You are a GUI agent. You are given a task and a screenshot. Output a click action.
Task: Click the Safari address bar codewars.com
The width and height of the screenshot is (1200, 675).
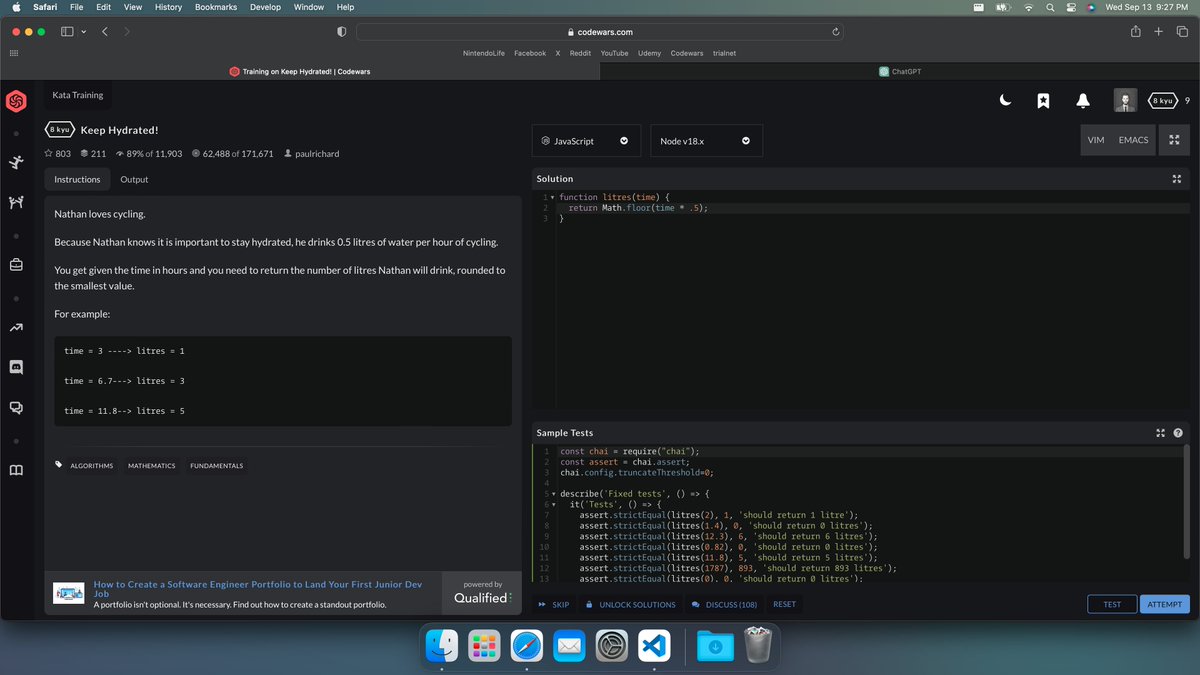[x=600, y=32]
